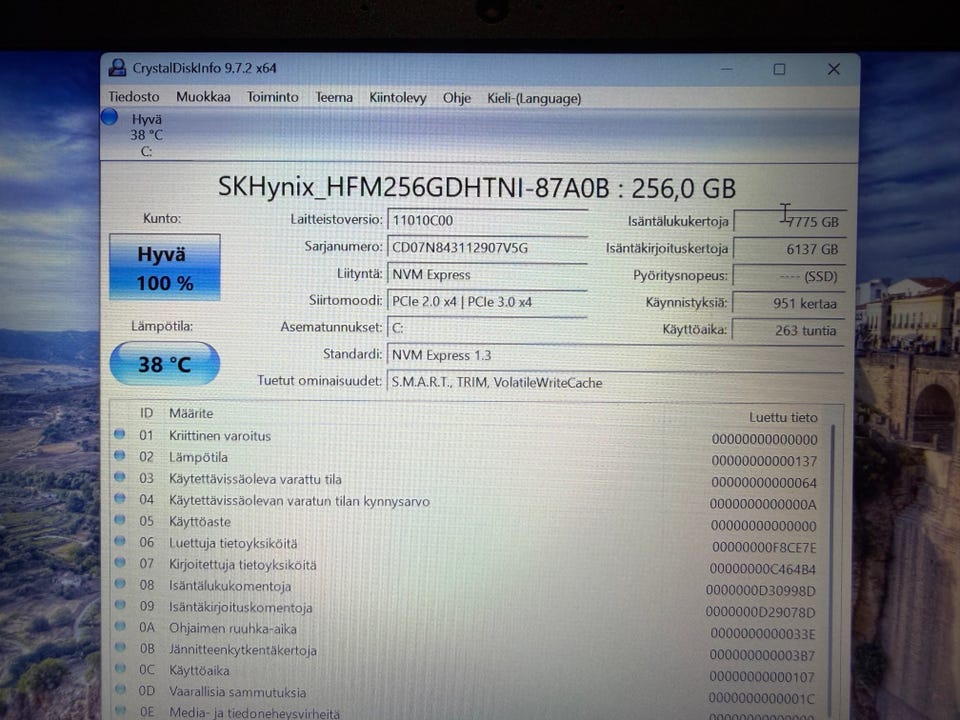
Task: Click the Standardi field NVM Express 1.3
Action: coord(615,355)
